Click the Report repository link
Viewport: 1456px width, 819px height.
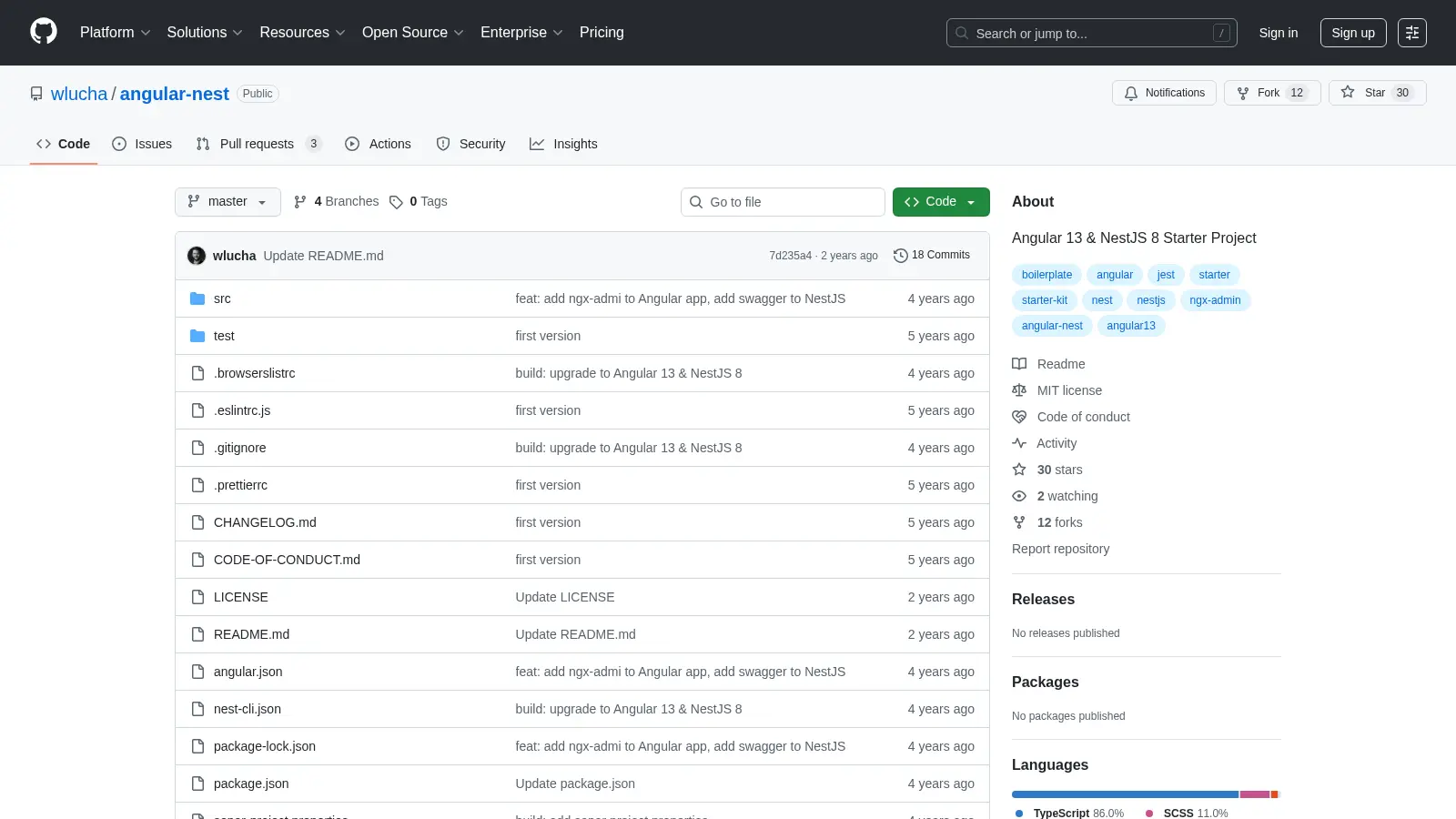click(1060, 549)
